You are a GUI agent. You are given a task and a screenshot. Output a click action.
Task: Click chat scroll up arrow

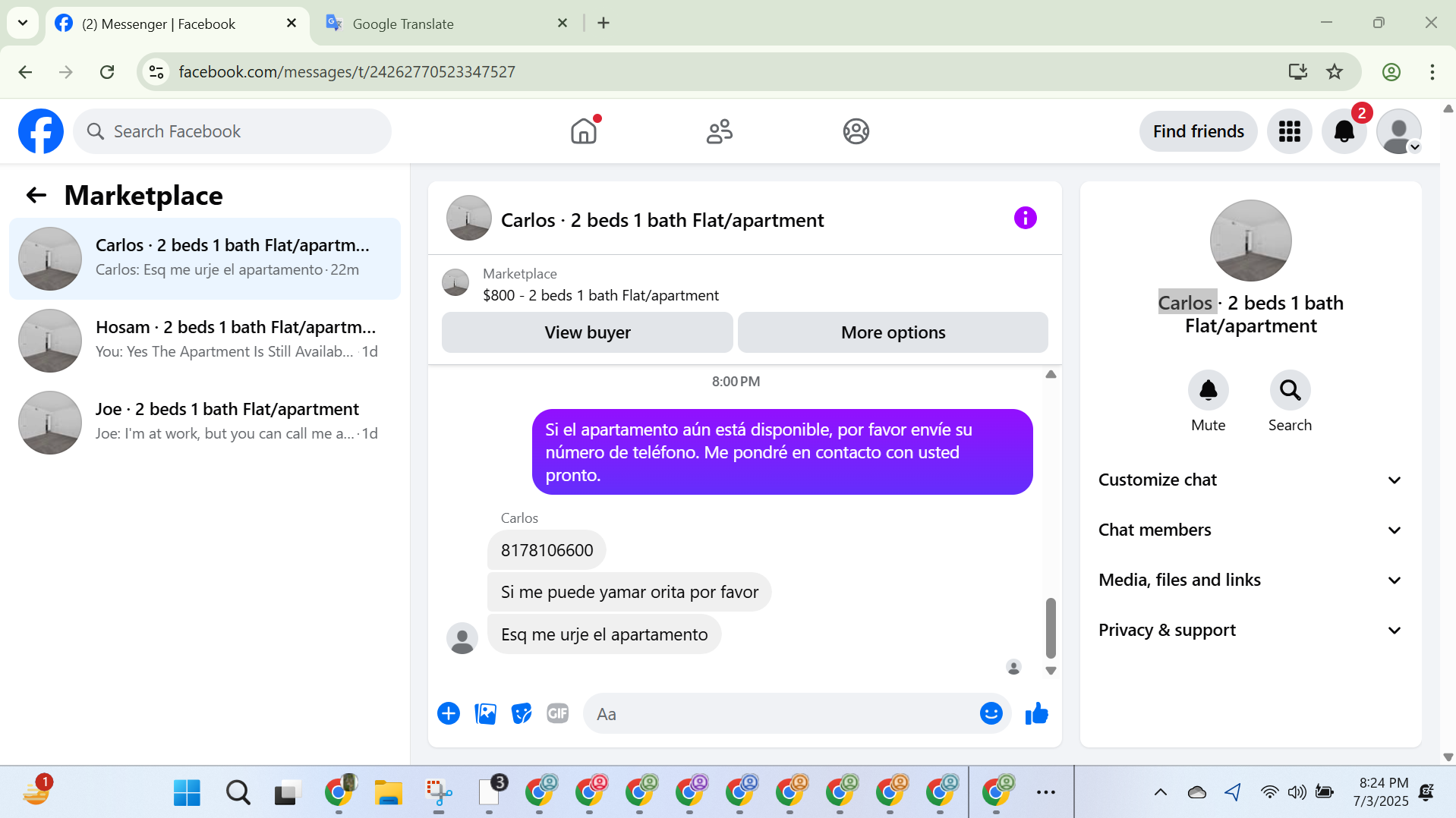pos(1051,374)
